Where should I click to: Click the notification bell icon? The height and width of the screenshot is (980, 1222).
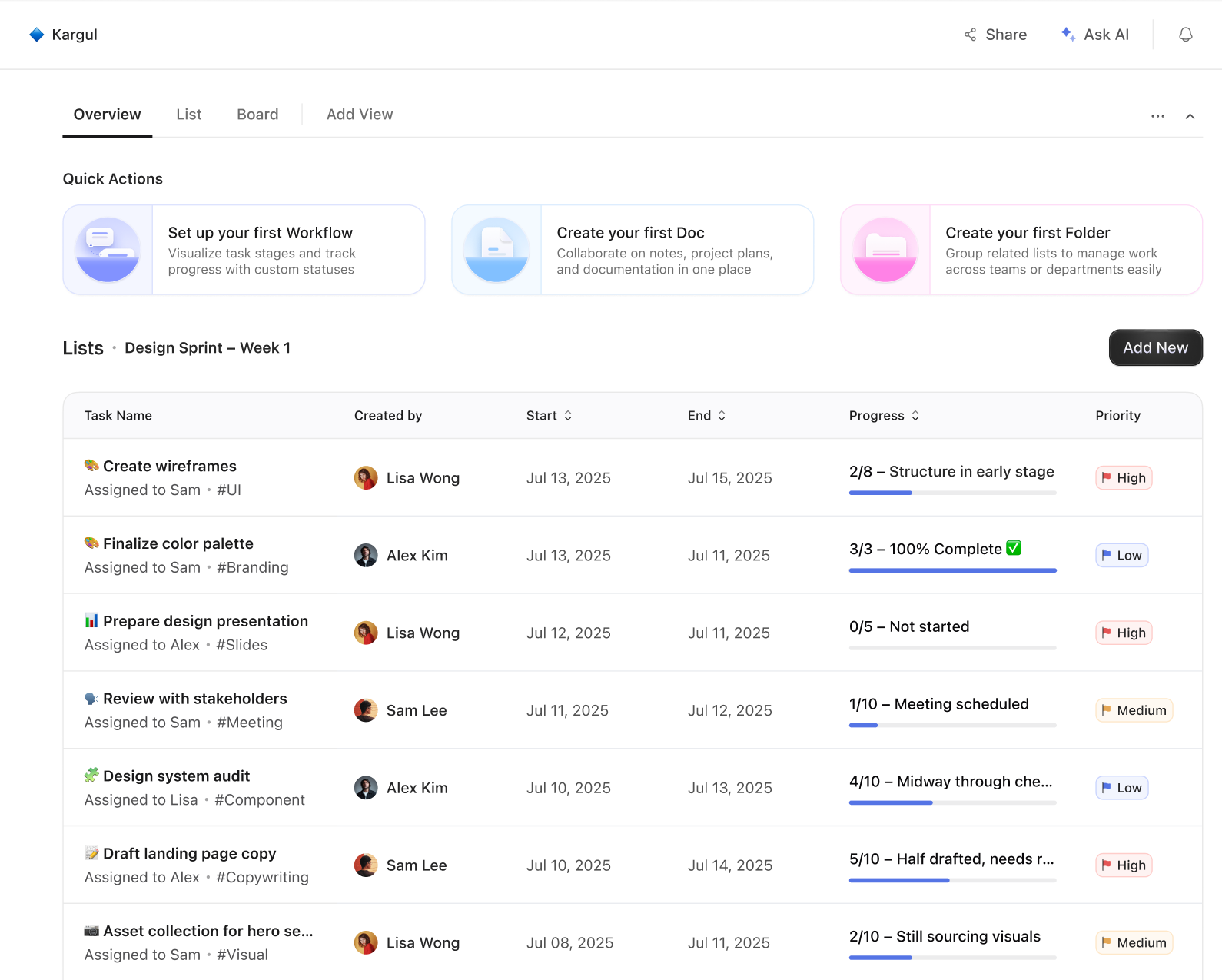[1186, 35]
